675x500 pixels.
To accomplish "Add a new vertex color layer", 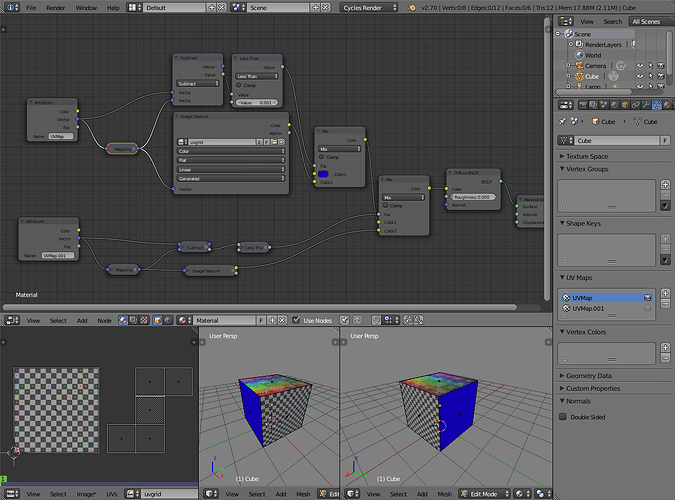I will coord(665,348).
